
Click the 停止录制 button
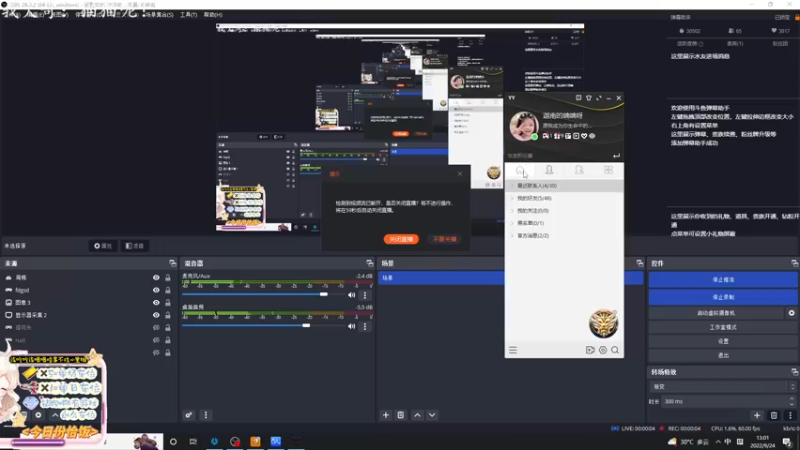tap(723, 297)
